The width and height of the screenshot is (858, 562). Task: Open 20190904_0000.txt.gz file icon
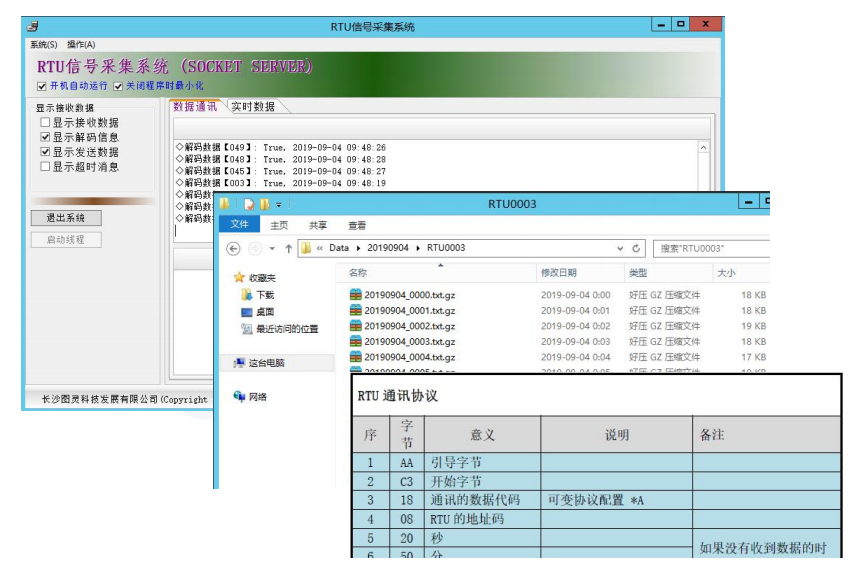pos(355,295)
